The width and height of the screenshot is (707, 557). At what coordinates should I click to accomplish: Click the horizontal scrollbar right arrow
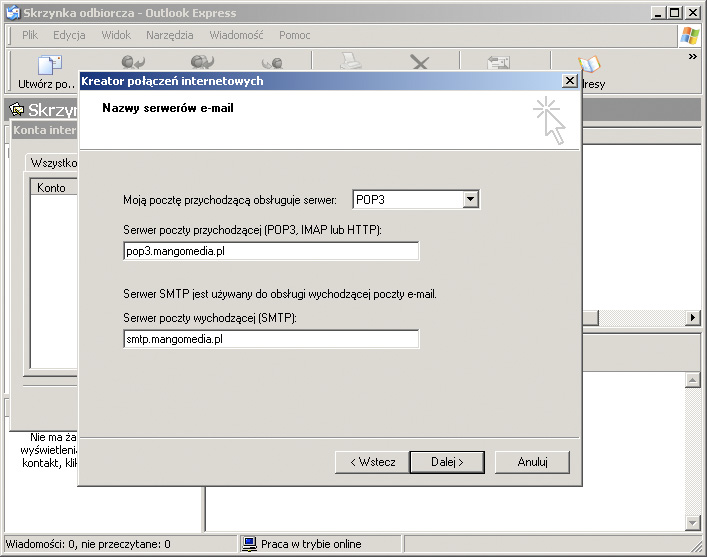(x=693, y=318)
